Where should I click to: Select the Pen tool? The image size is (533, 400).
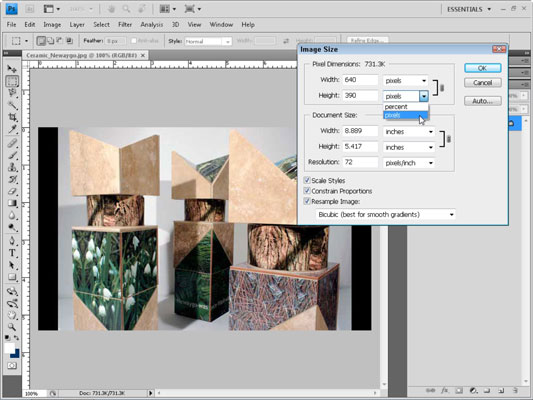12,241
